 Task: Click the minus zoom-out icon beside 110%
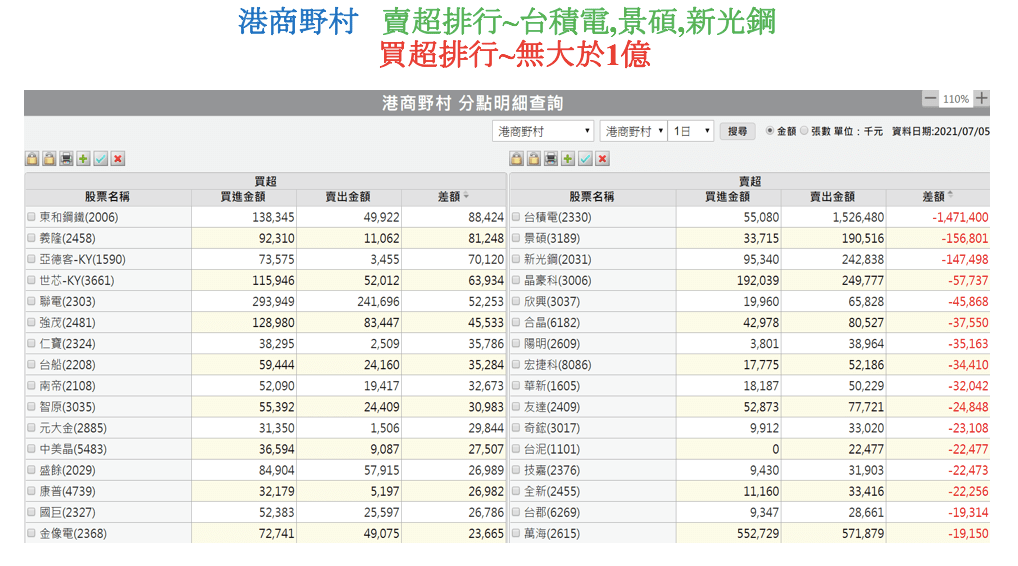tap(930, 98)
